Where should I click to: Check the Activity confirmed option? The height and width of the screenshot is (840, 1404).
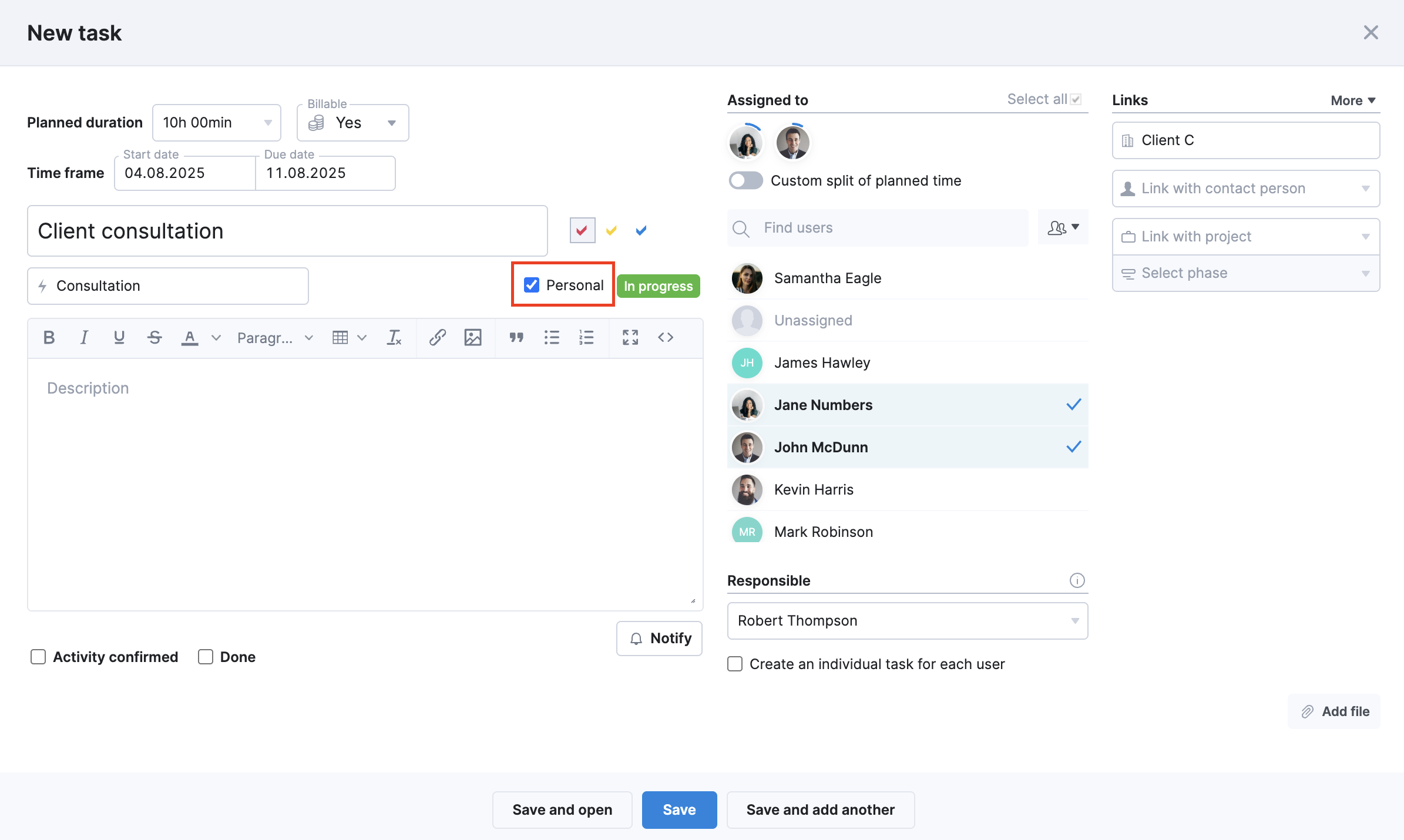pyautogui.click(x=38, y=657)
